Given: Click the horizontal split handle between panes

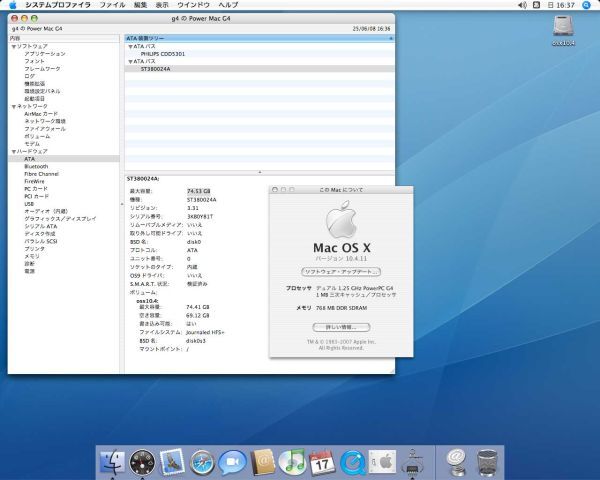Looking at the screenshot, I should 259,172.
